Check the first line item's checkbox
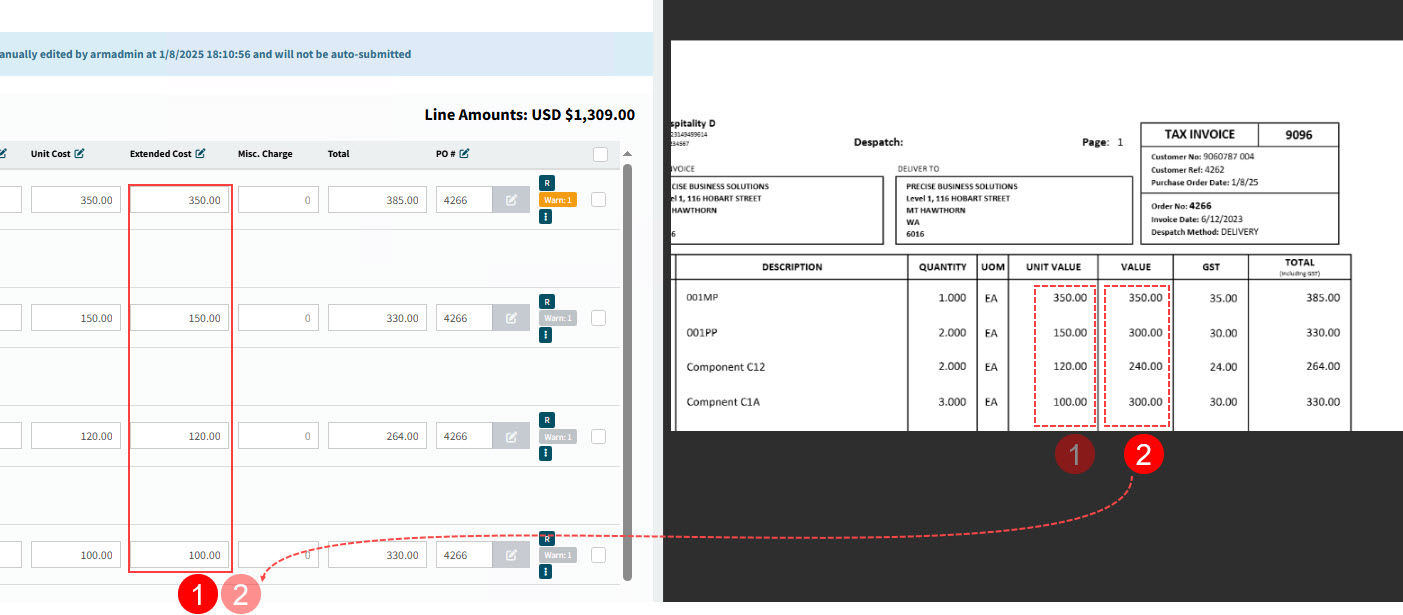The width and height of the screenshot is (1403, 615). coord(599,200)
